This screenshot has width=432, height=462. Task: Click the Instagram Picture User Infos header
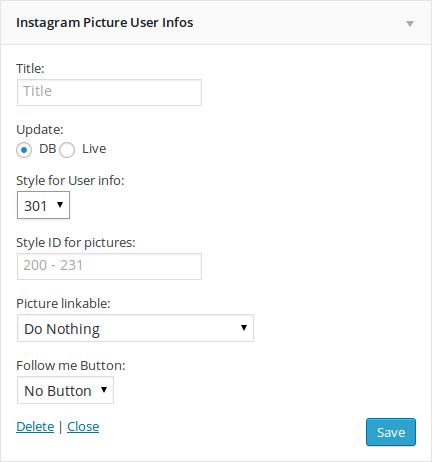(105, 23)
